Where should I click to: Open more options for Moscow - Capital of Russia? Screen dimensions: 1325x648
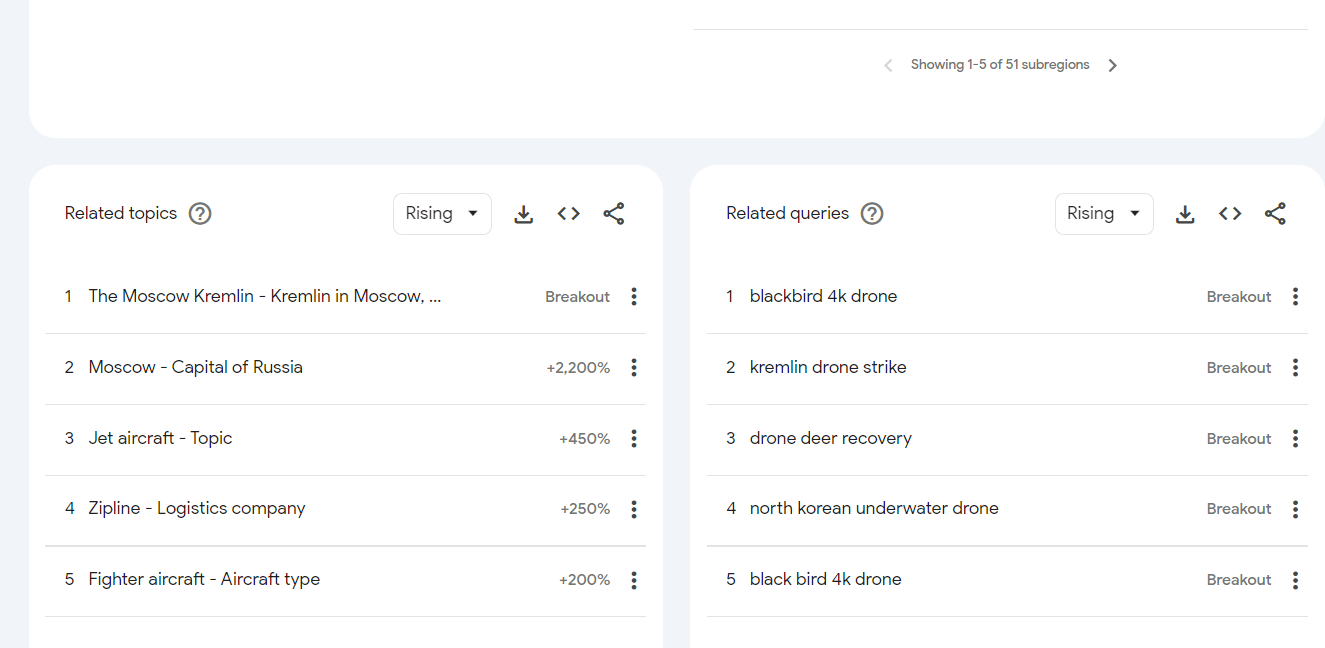pos(634,367)
